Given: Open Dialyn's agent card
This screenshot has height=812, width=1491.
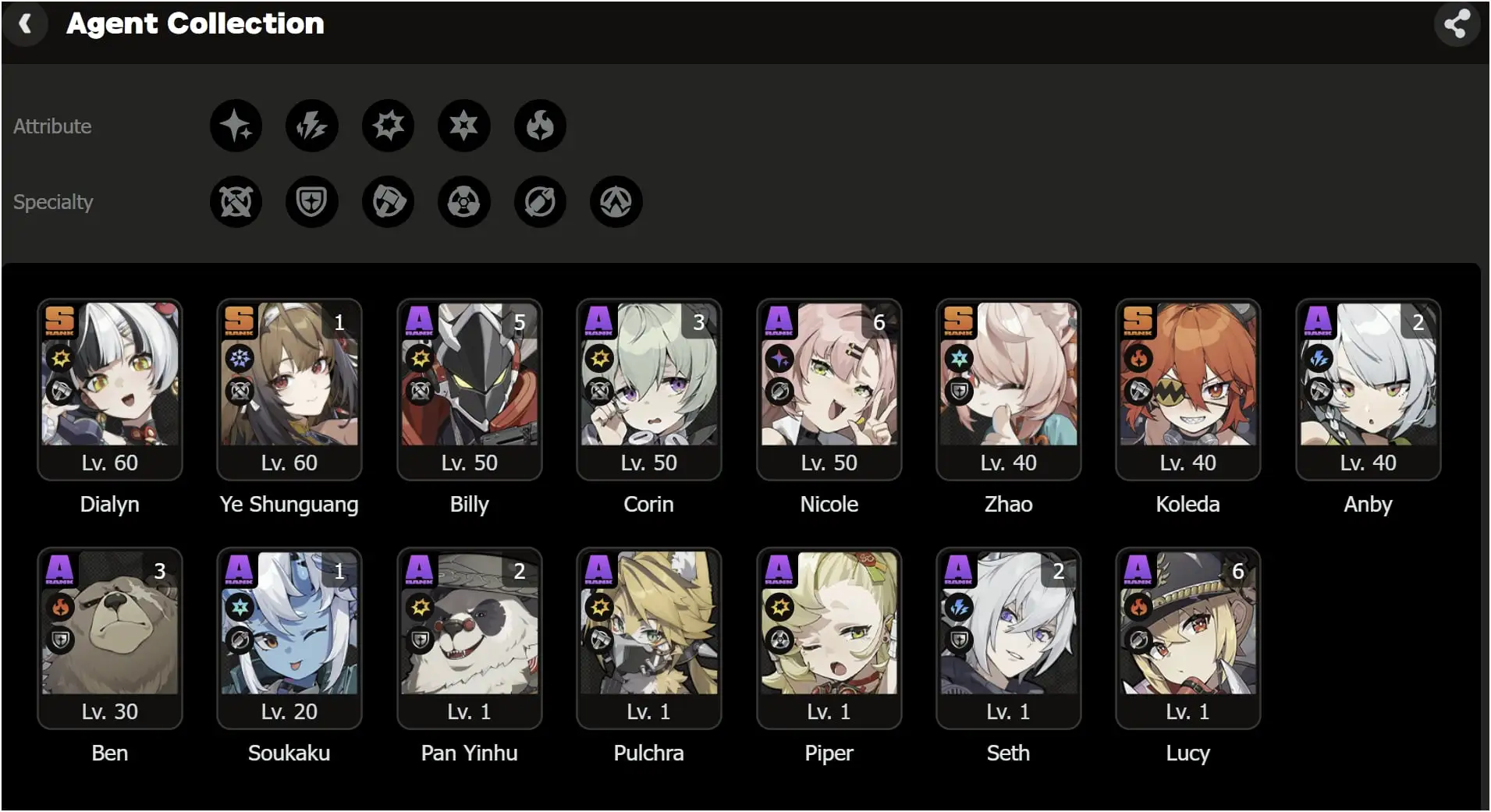Looking at the screenshot, I should pyautogui.click(x=110, y=389).
